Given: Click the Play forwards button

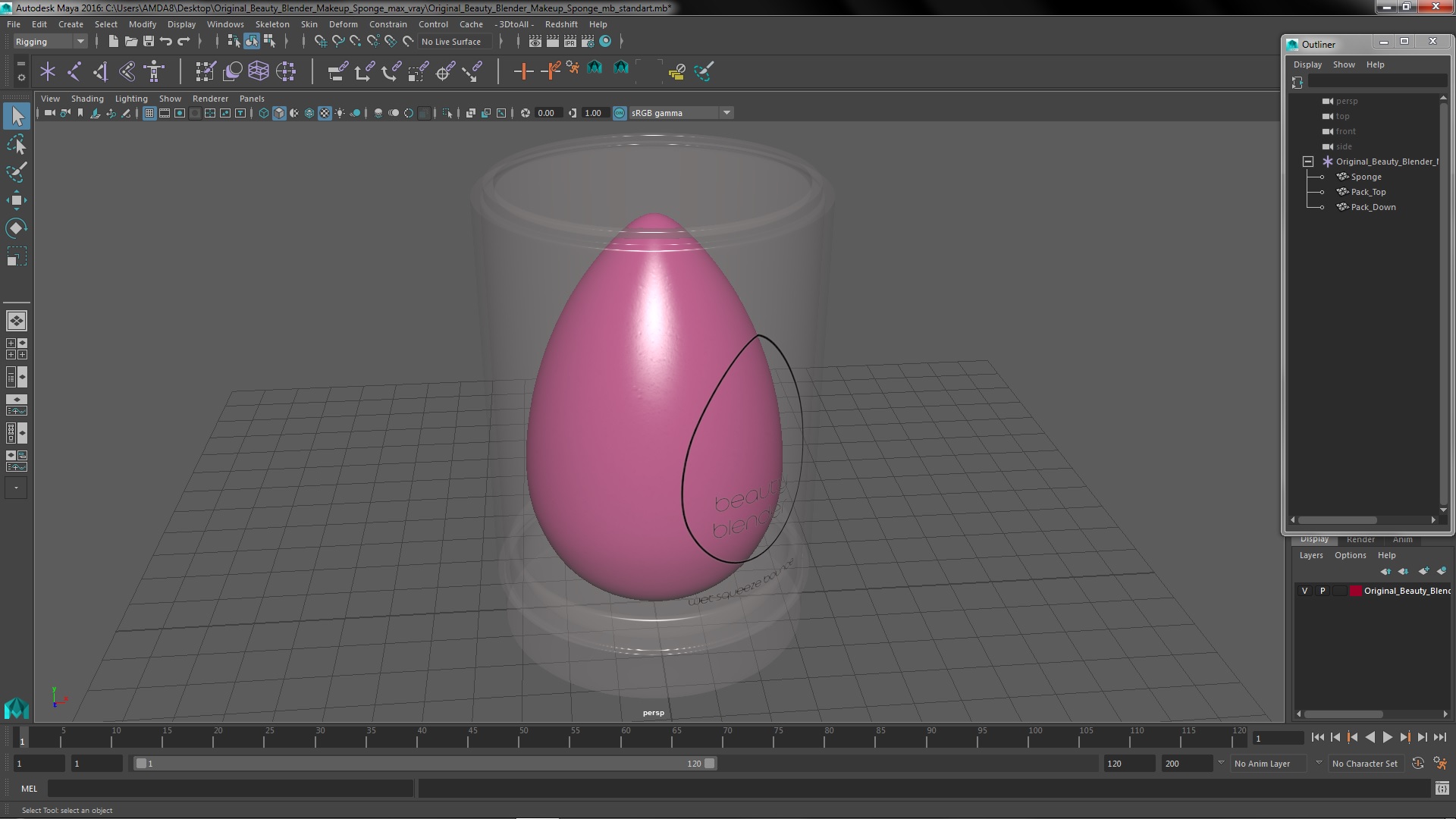Looking at the screenshot, I should [1387, 737].
